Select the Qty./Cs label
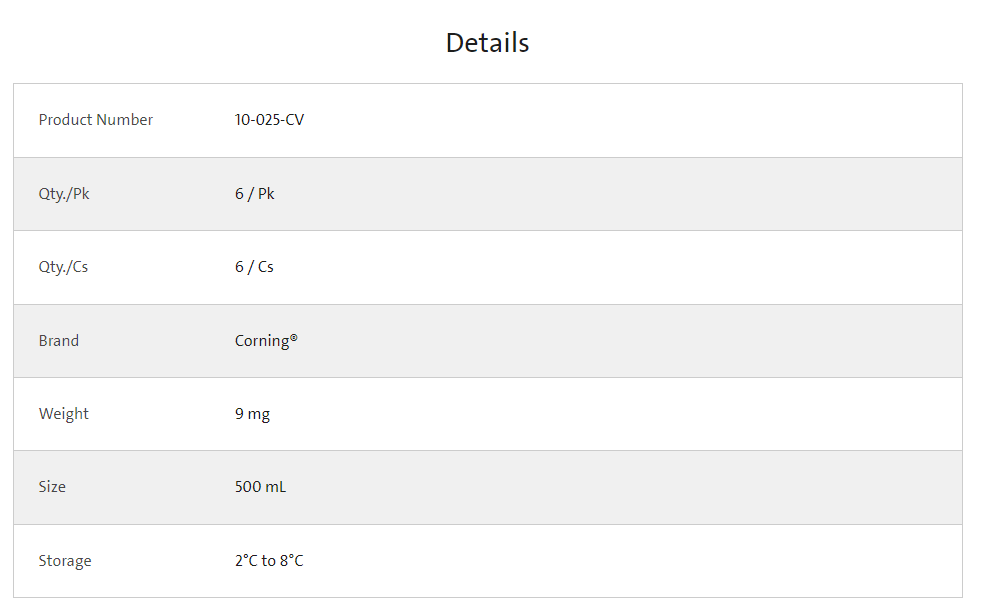This screenshot has height=614, width=989. (x=63, y=267)
